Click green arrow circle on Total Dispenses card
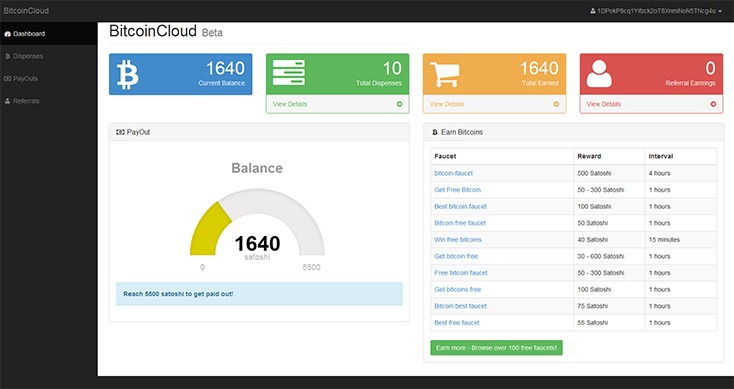The width and height of the screenshot is (734, 389). point(399,104)
